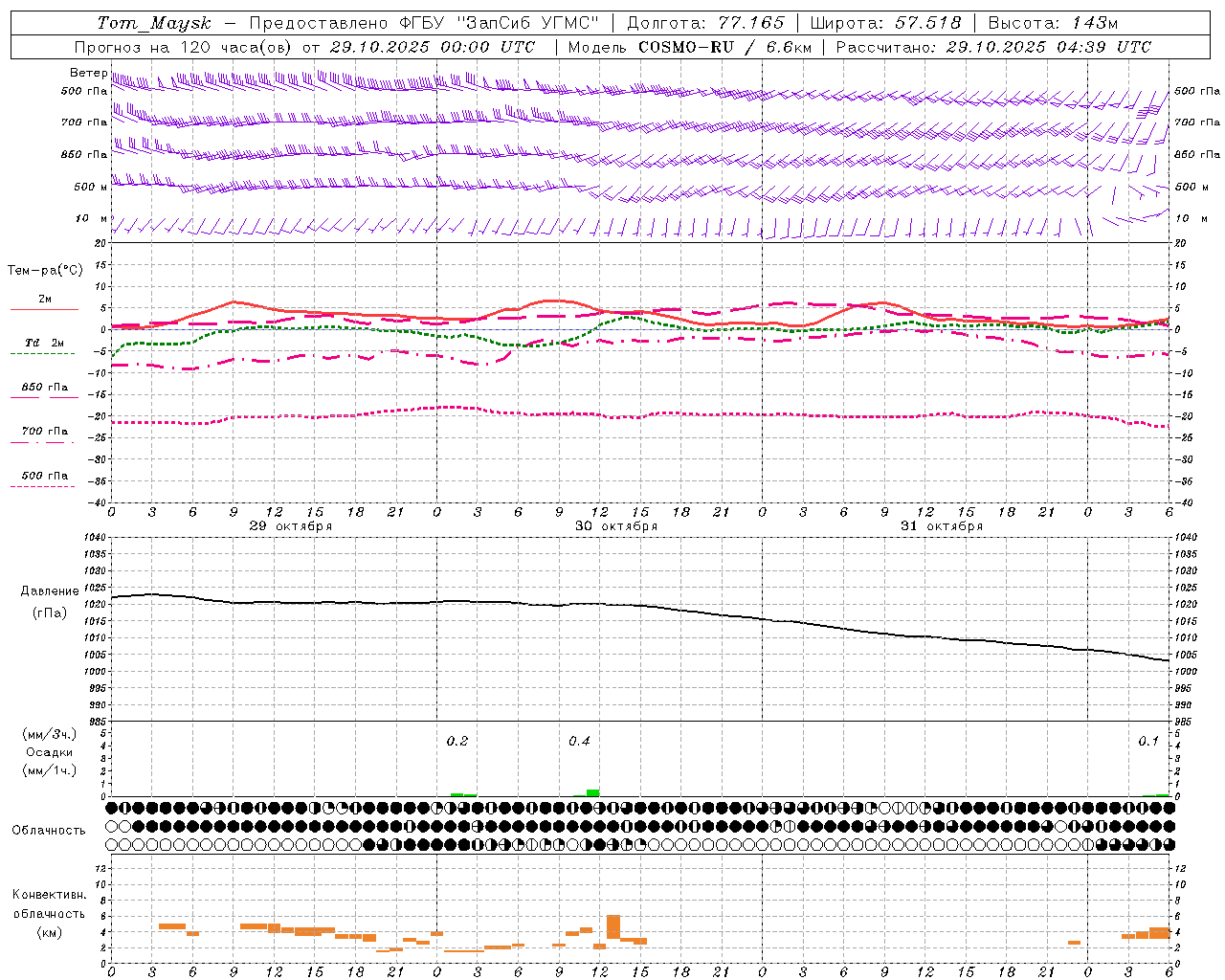Click the "Долгота: 77.165" header field
The width and height of the screenshot is (1225, 980).
click(705, 23)
